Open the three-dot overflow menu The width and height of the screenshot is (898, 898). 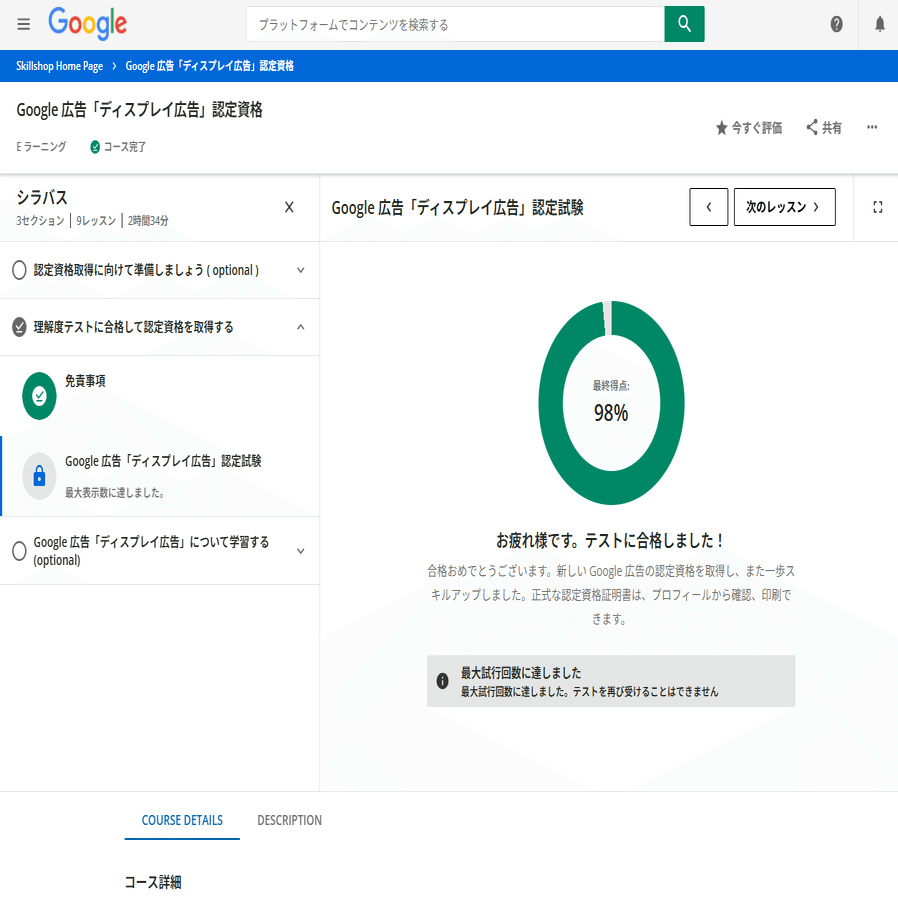click(x=871, y=127)
